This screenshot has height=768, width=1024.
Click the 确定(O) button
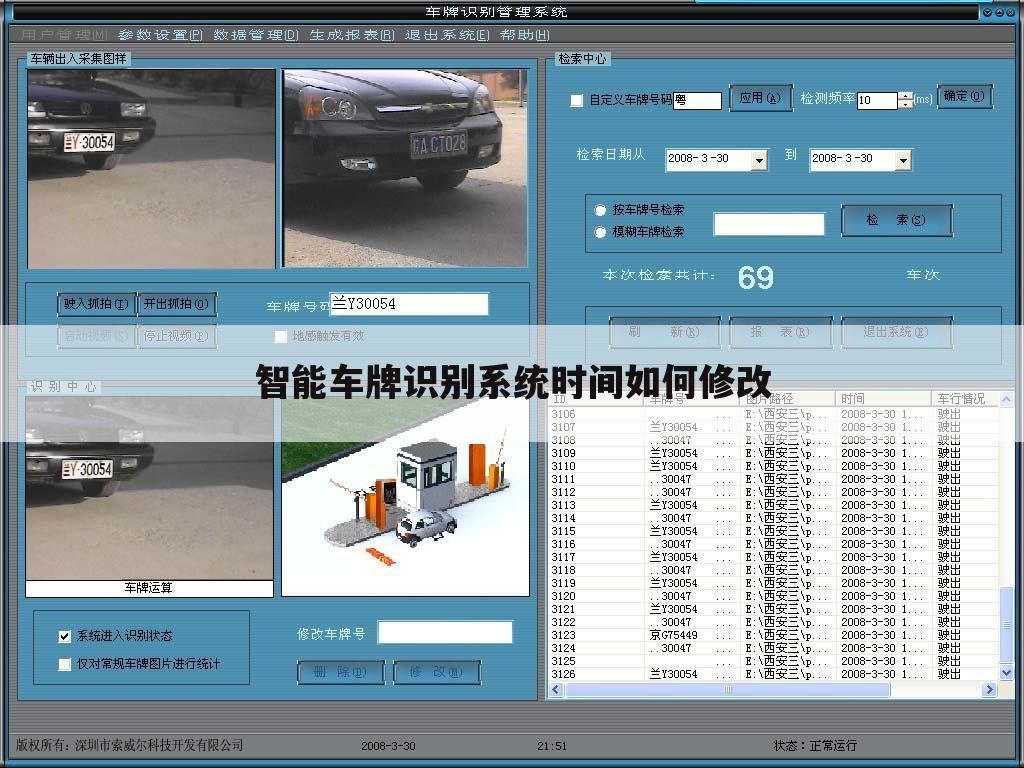point(965,96)
